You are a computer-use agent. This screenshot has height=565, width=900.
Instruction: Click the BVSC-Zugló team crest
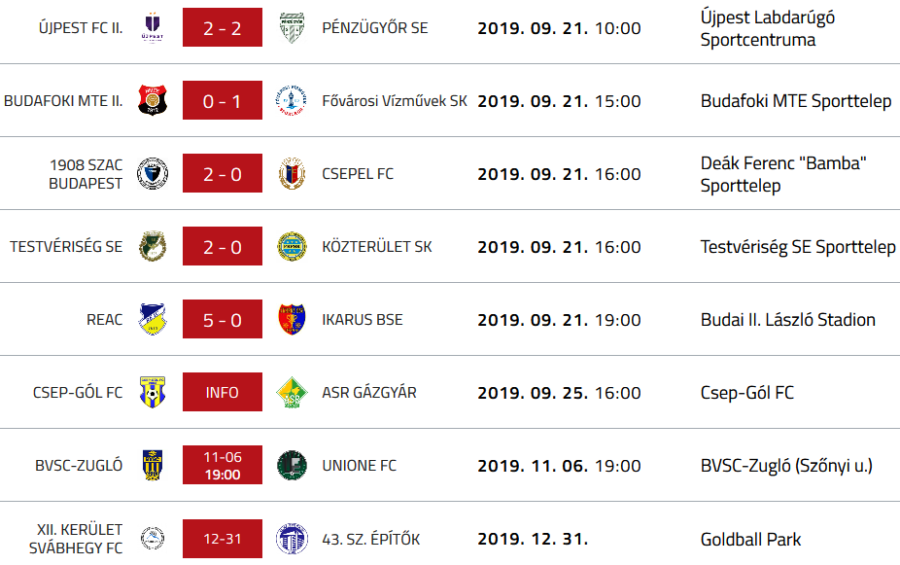(x=152, y=466)
